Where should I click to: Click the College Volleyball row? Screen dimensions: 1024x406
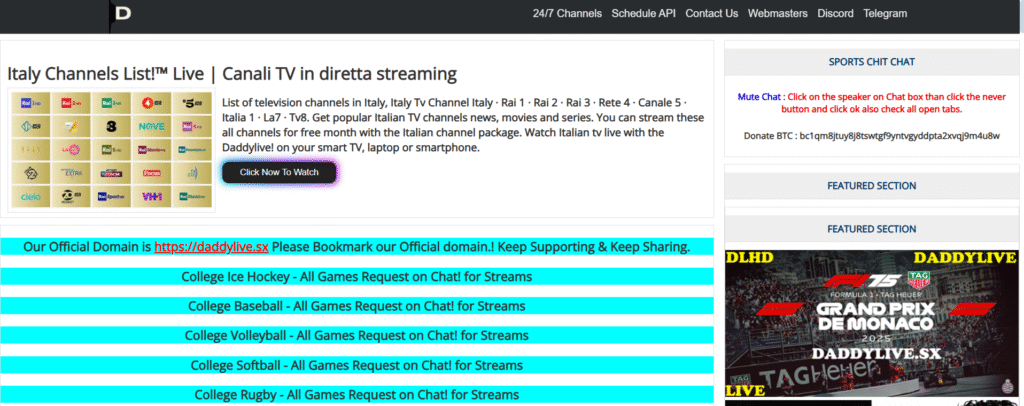[x=357, y=336]
